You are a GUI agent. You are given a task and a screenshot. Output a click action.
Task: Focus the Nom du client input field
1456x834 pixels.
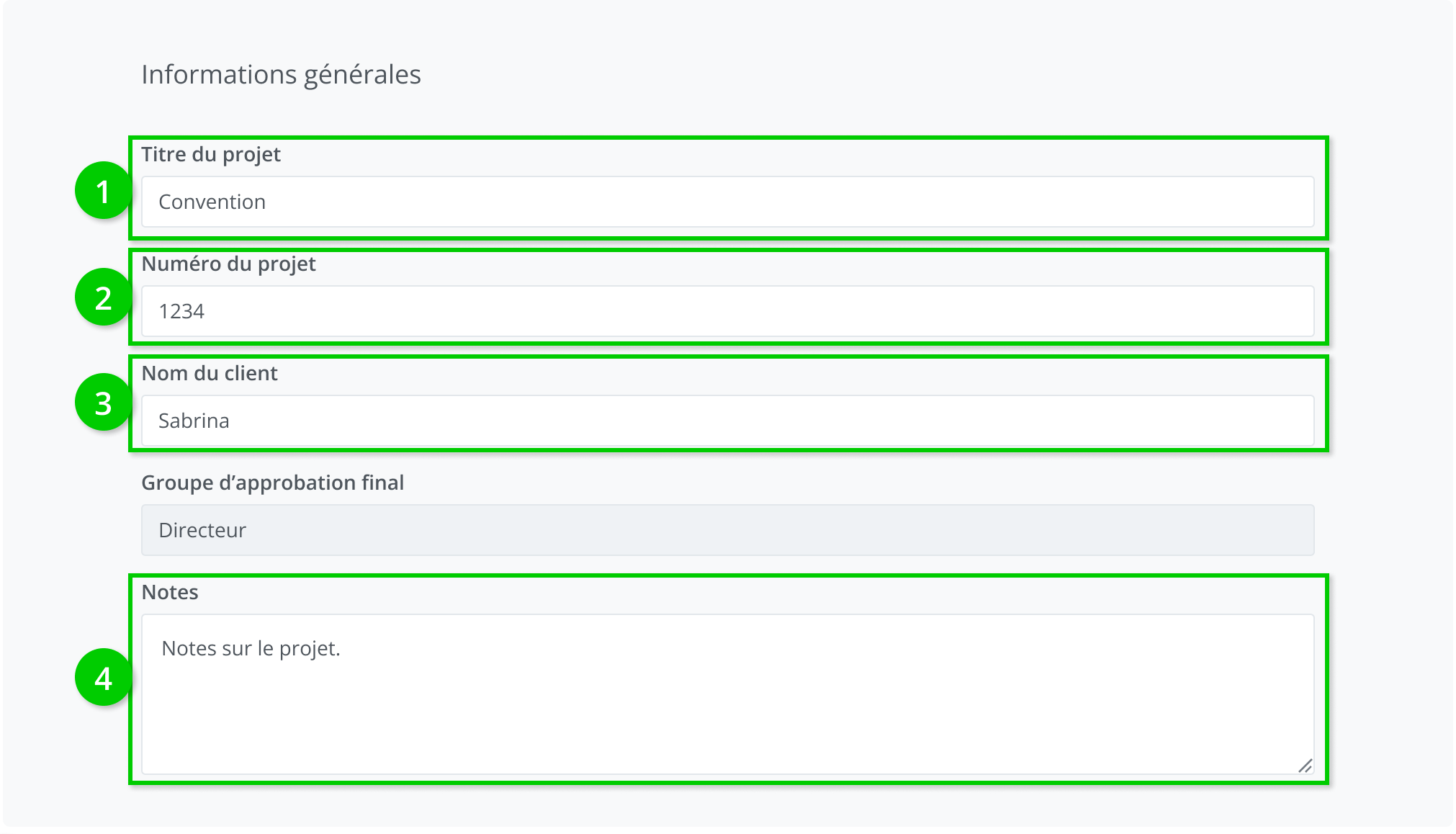(727, 421)
